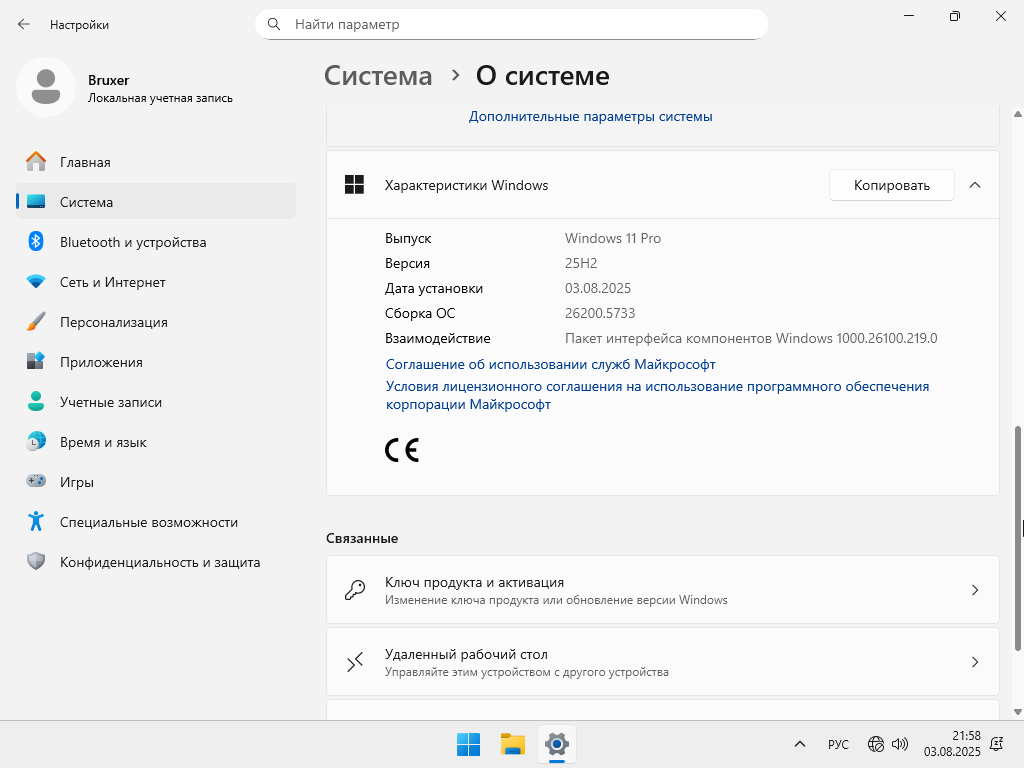Show hidden tray icons chevron
Viewport: 1024px width, 768px height.
800,744
